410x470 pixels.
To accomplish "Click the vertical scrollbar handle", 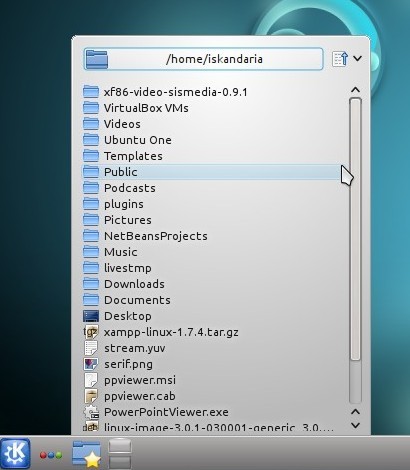I will (x=355, y=229).
